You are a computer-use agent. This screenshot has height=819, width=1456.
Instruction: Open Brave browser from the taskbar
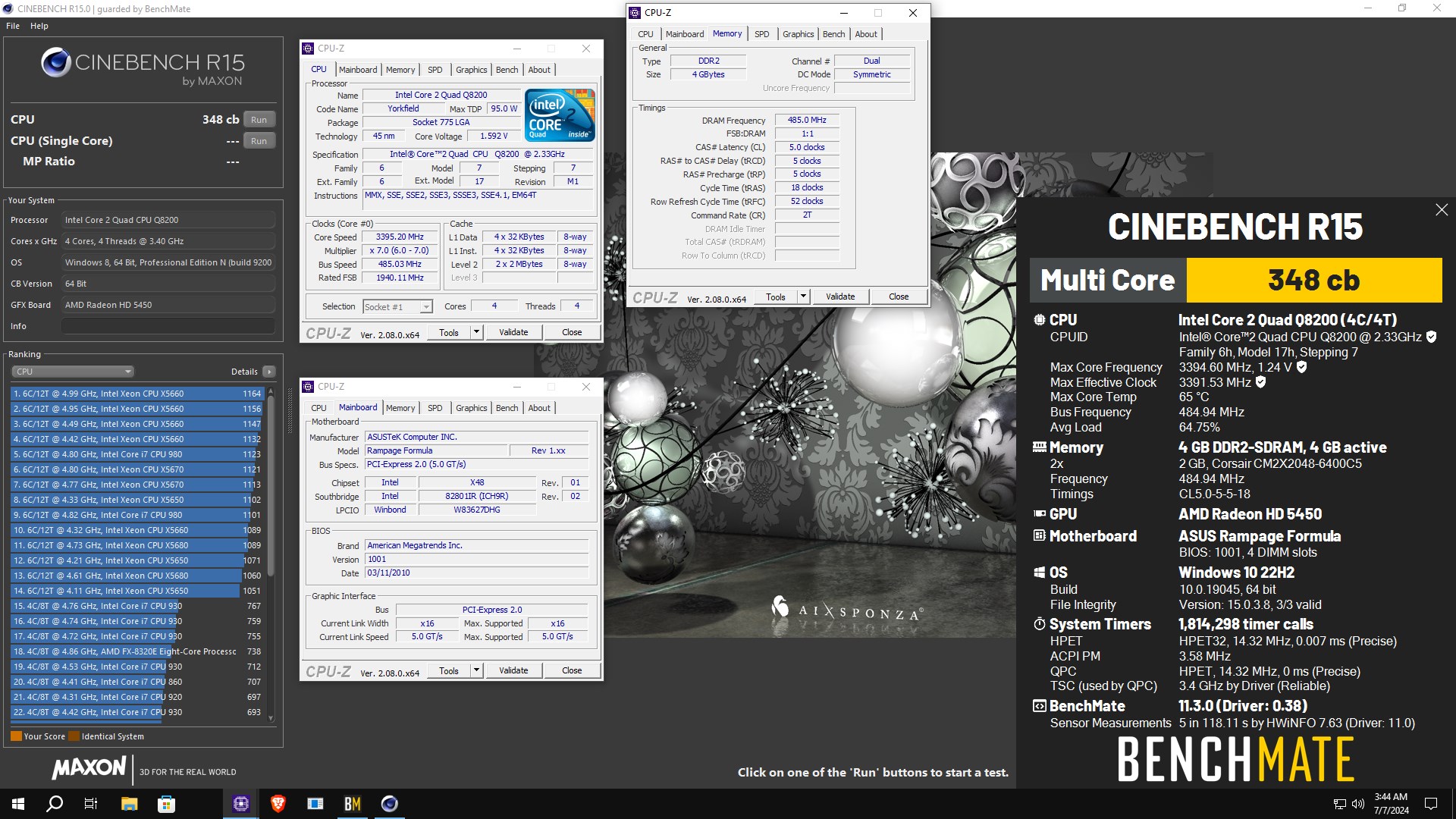tap(278, 804)
